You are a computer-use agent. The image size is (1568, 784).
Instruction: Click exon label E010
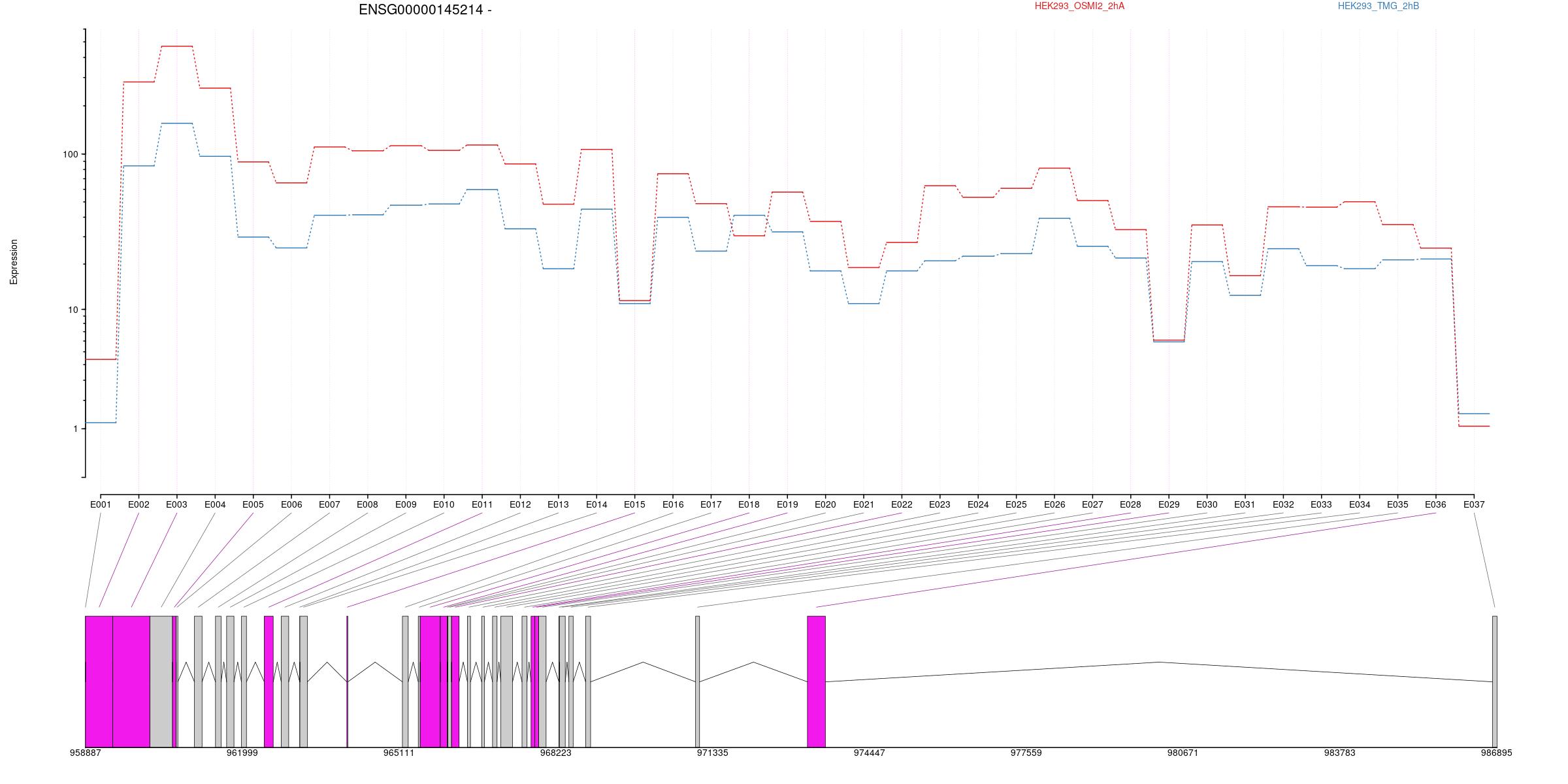(444, 504)
